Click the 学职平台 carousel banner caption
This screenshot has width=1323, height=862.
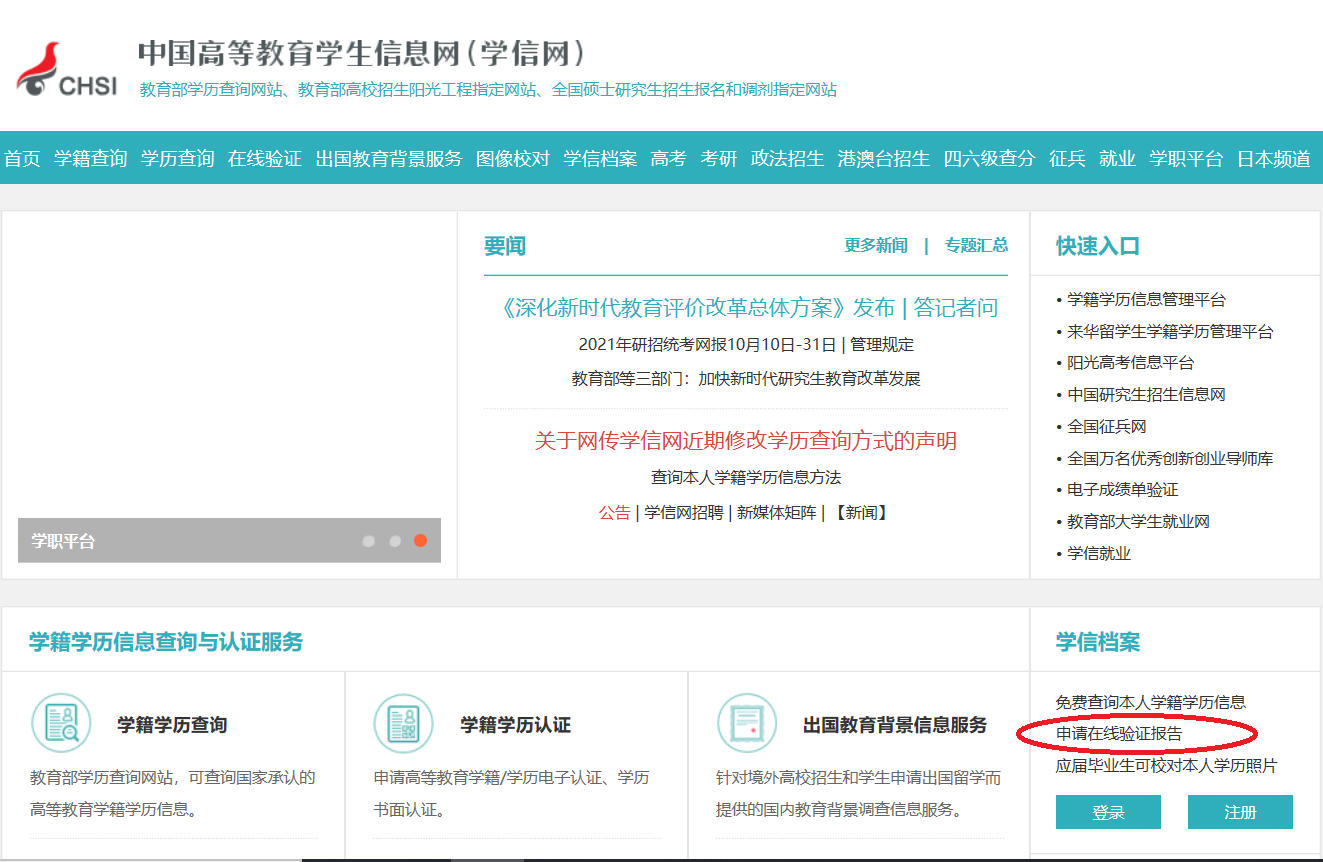tap(63, 541)
